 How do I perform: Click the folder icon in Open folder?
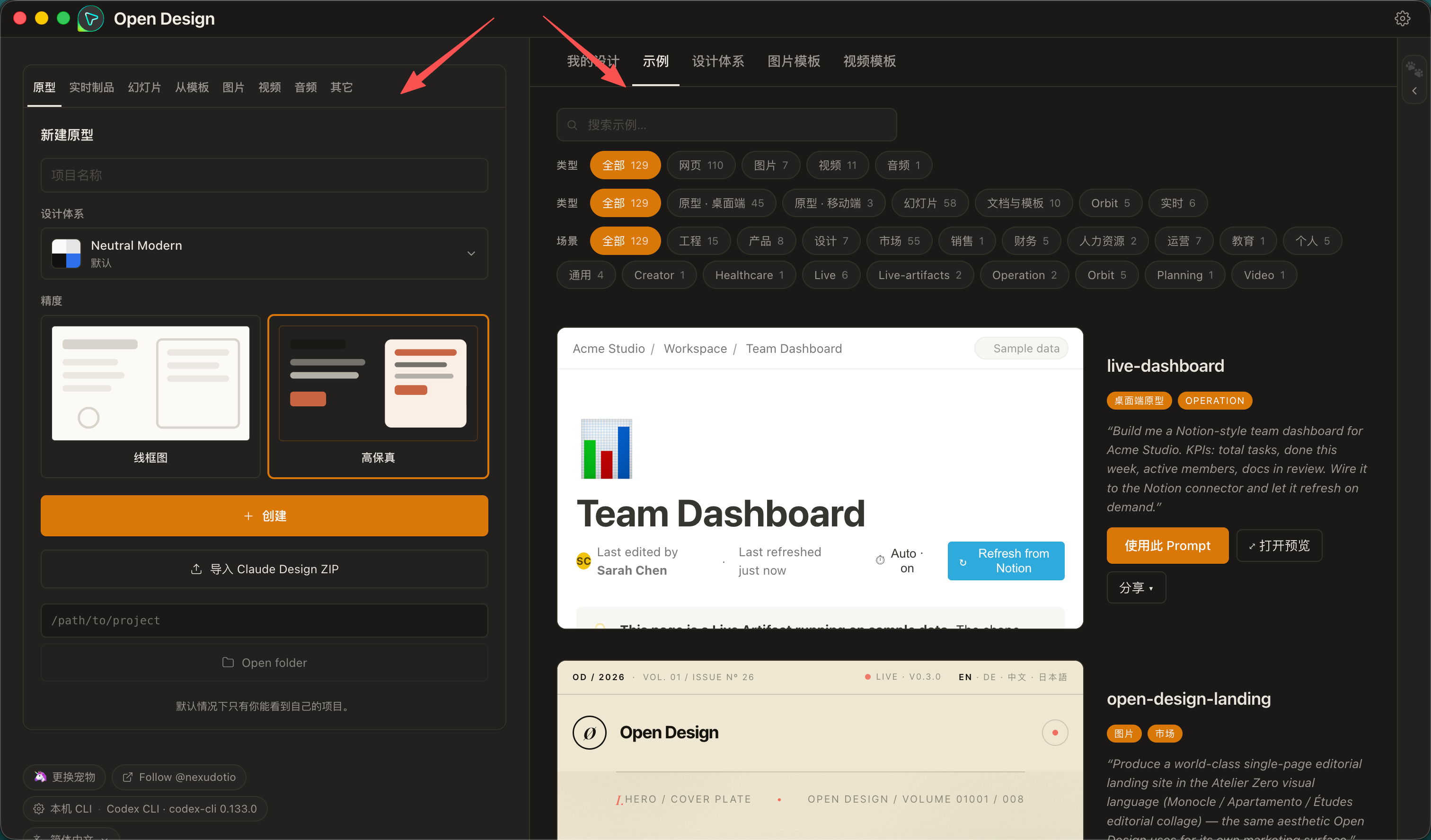228,662
